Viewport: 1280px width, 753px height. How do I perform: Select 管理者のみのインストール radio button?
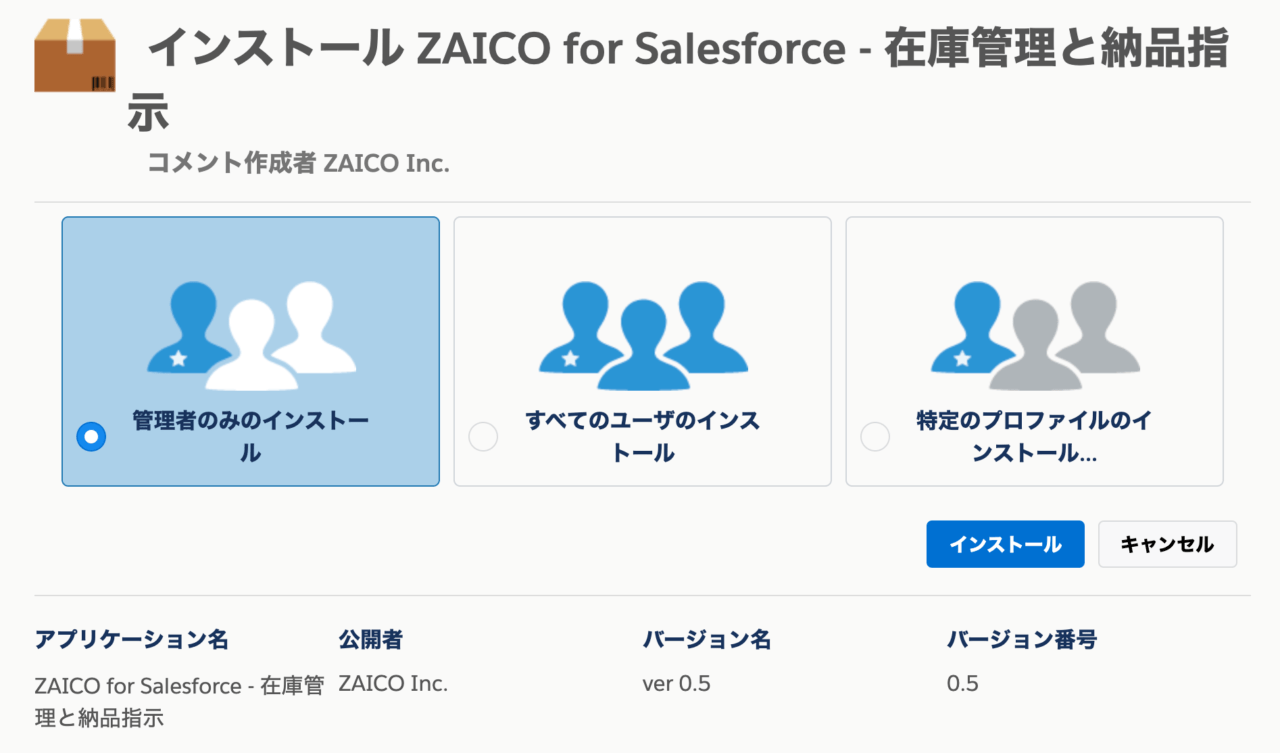(x=91, y=437)
